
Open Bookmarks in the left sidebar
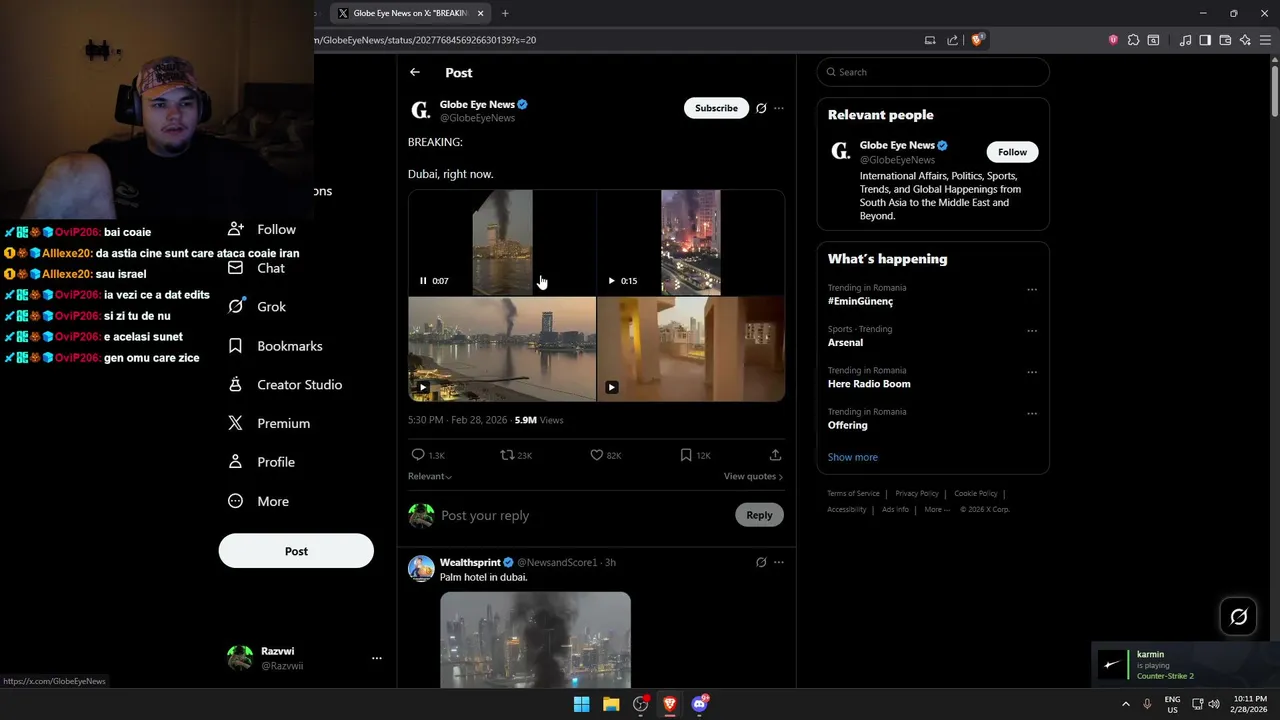click(275, 346)
